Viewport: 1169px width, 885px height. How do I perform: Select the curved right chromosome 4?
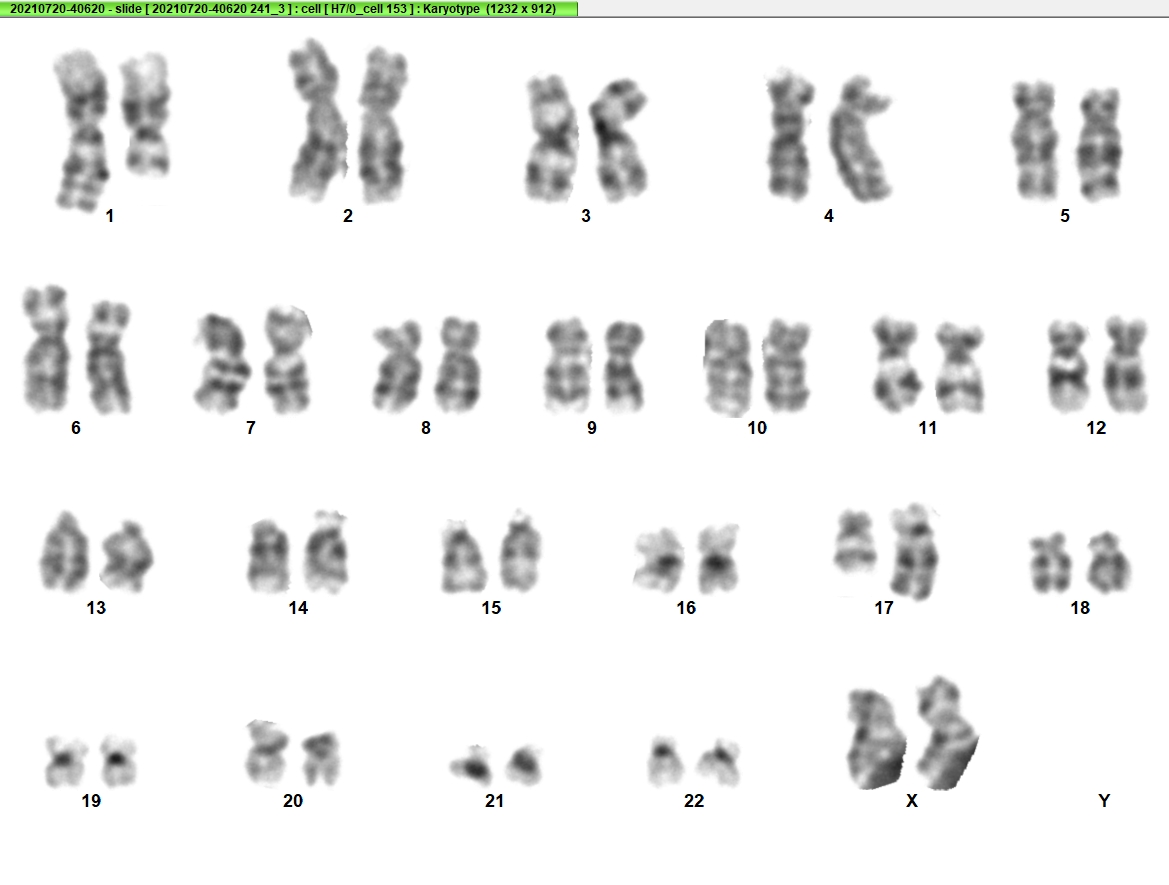click(860, 139)
